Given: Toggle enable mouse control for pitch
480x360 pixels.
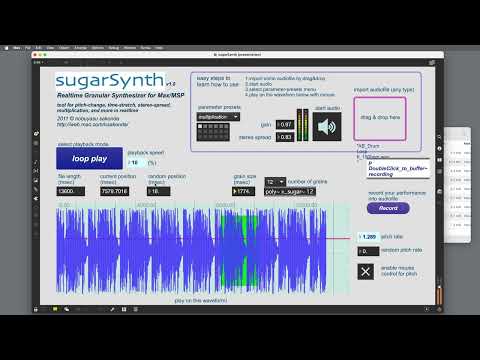Looking at the screenshot, I should pos(365,271).
